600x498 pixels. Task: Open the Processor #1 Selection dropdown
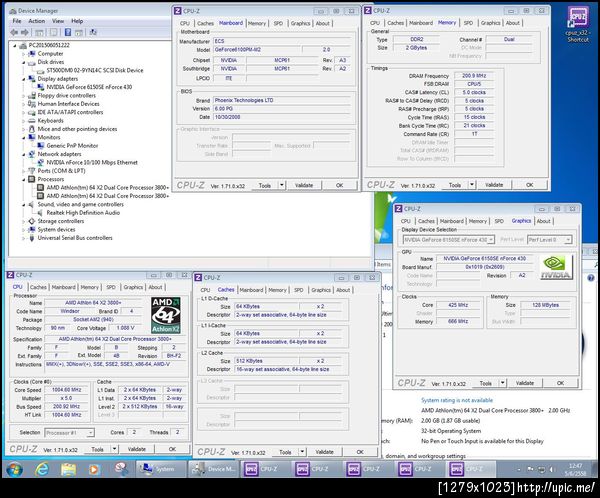pos(69,433)
